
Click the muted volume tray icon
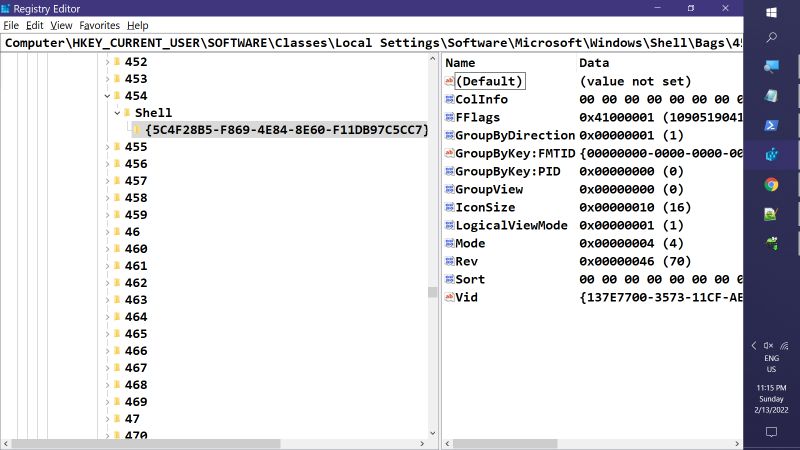(768, 345)
